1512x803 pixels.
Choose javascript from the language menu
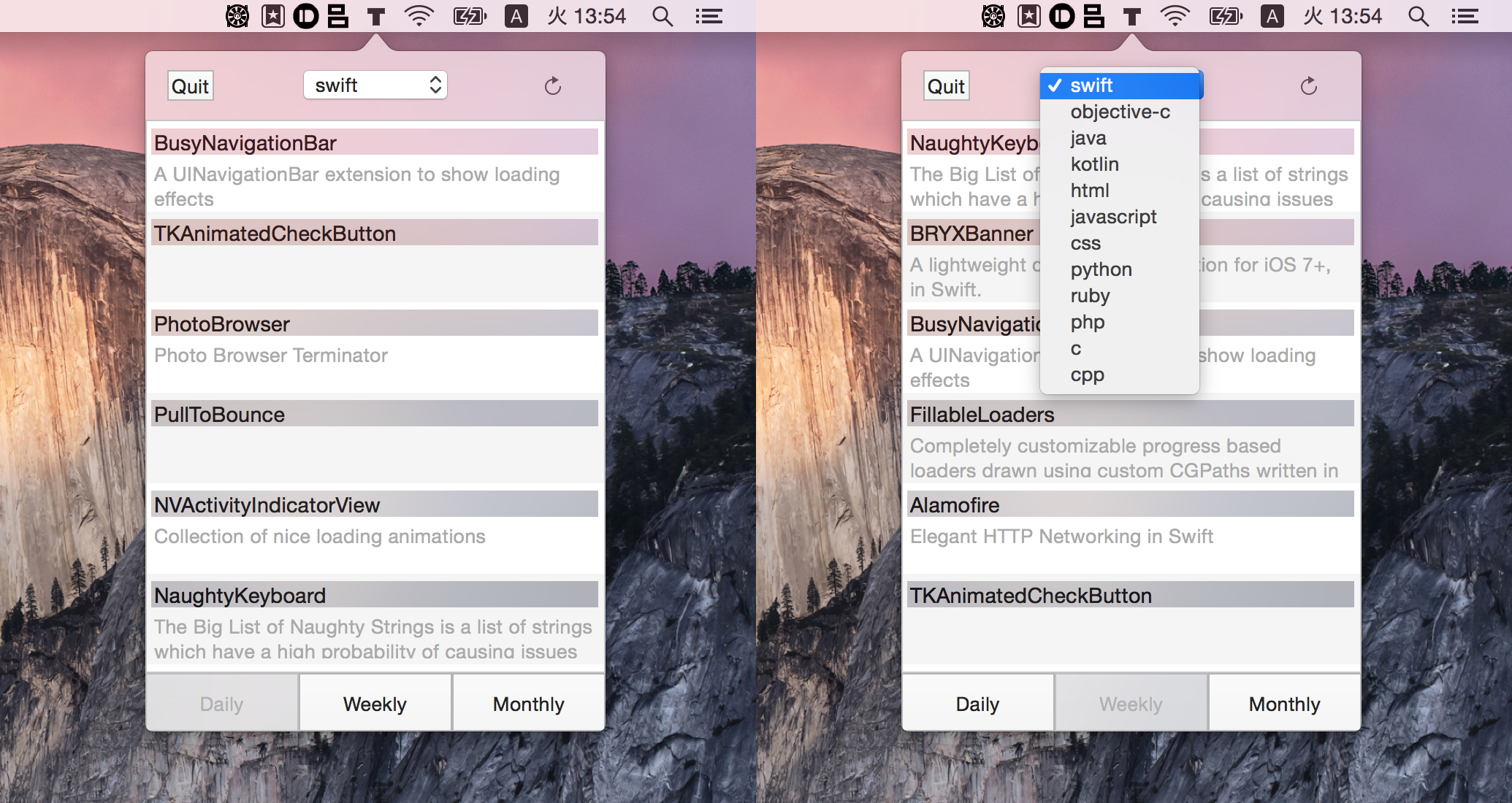(x=1113, y=217)
